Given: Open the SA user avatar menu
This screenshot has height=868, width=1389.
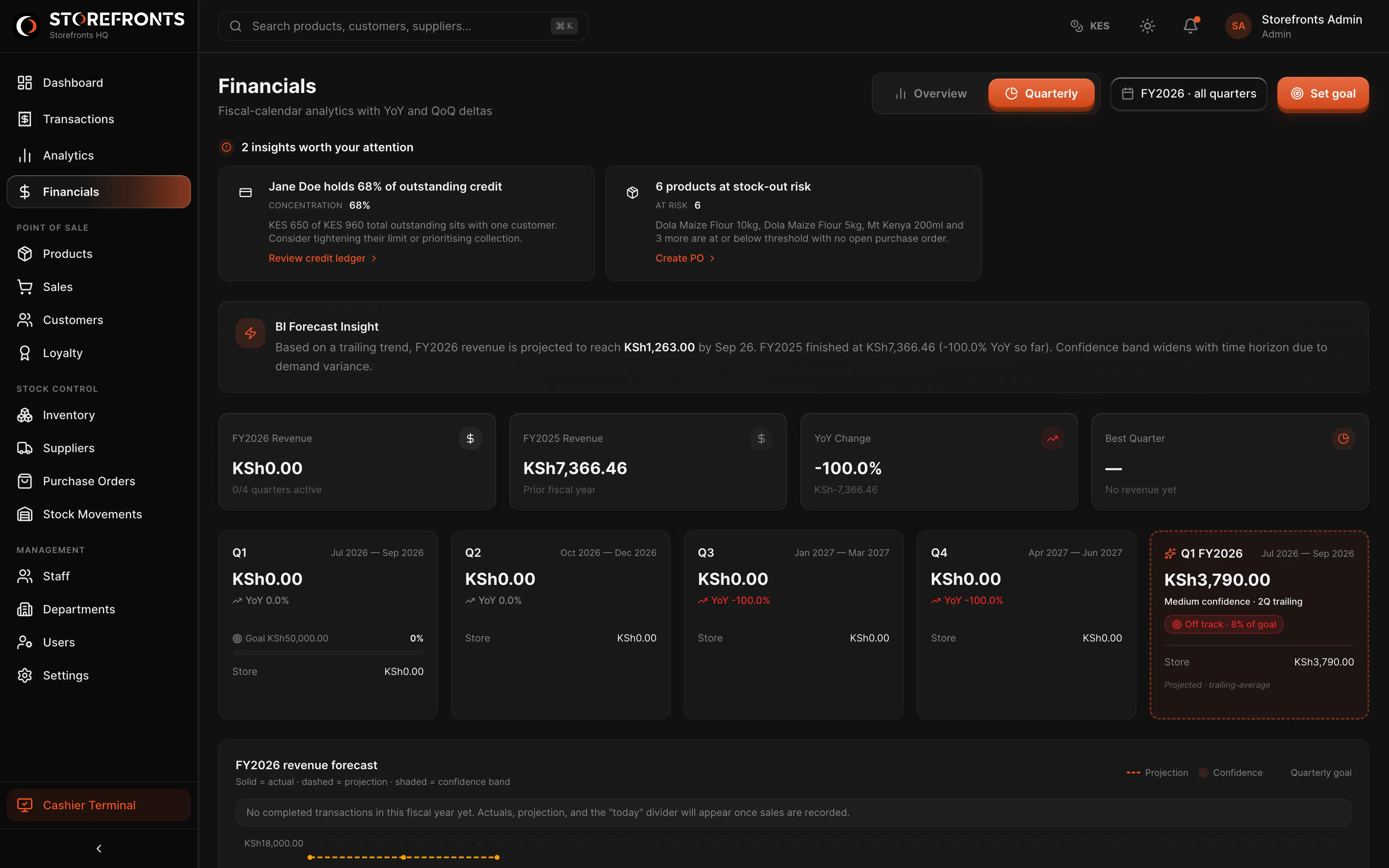Looking at the screenshot, I should tap(1238, 26).
